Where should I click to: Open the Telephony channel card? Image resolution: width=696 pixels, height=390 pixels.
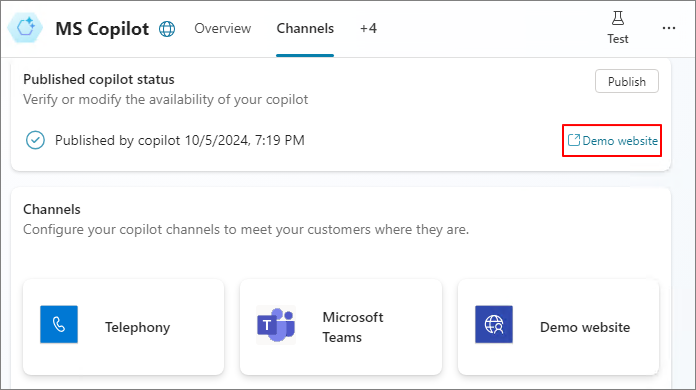(x=123, y=327)
